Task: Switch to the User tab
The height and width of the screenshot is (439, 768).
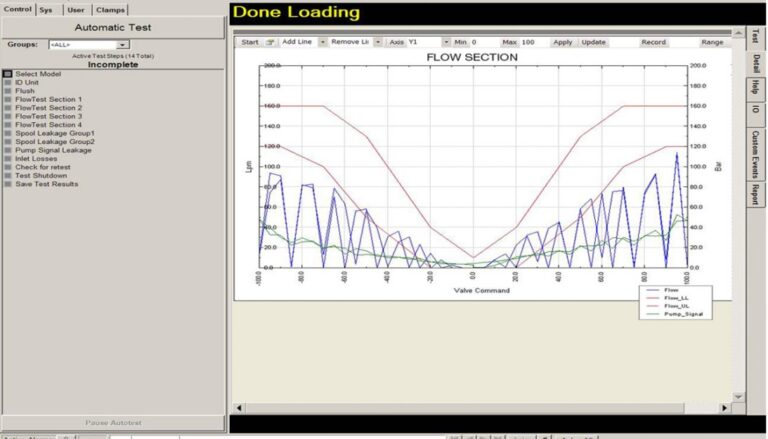Action: [x=76, y=10]
